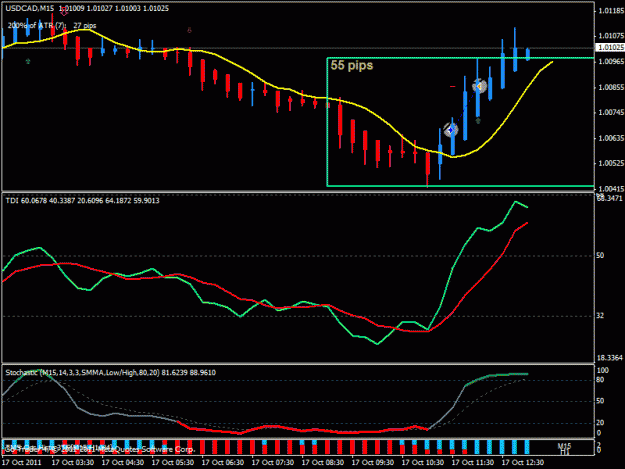625x469 pixels.
Task: Select the '200% of ATR (7): 27 pips' label
Action: [x=52, y=26]
